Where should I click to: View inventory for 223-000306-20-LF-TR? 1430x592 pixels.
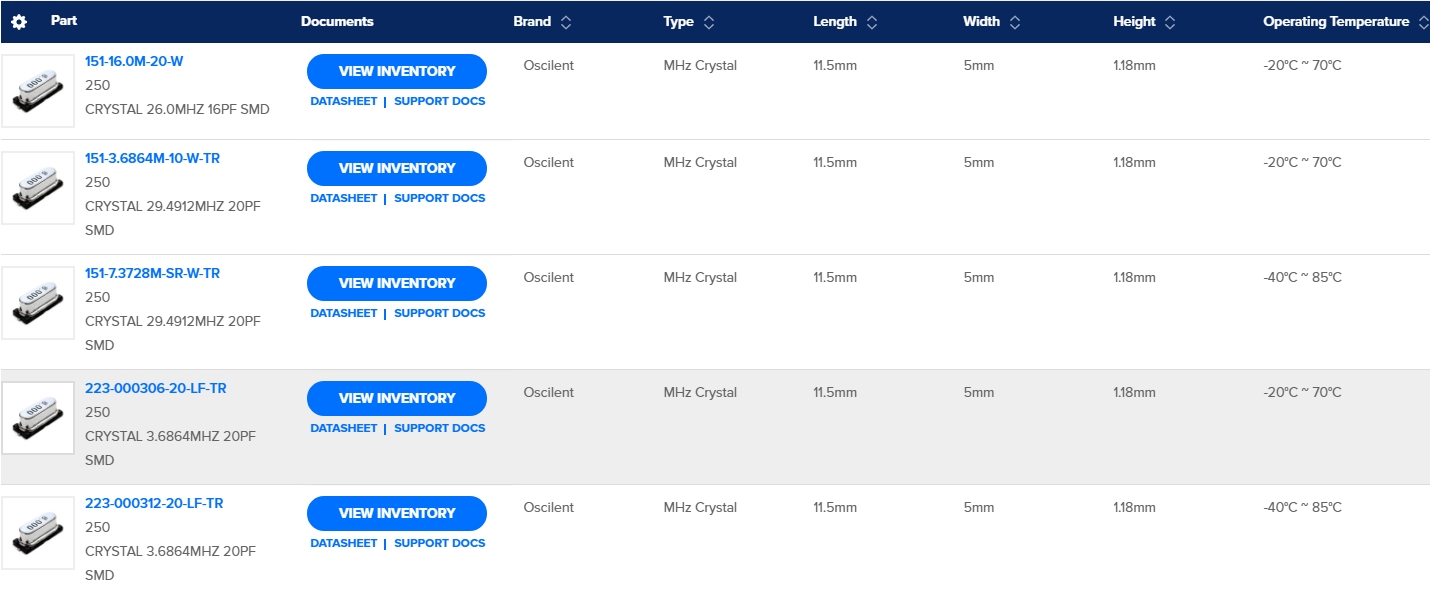(396, 398)
